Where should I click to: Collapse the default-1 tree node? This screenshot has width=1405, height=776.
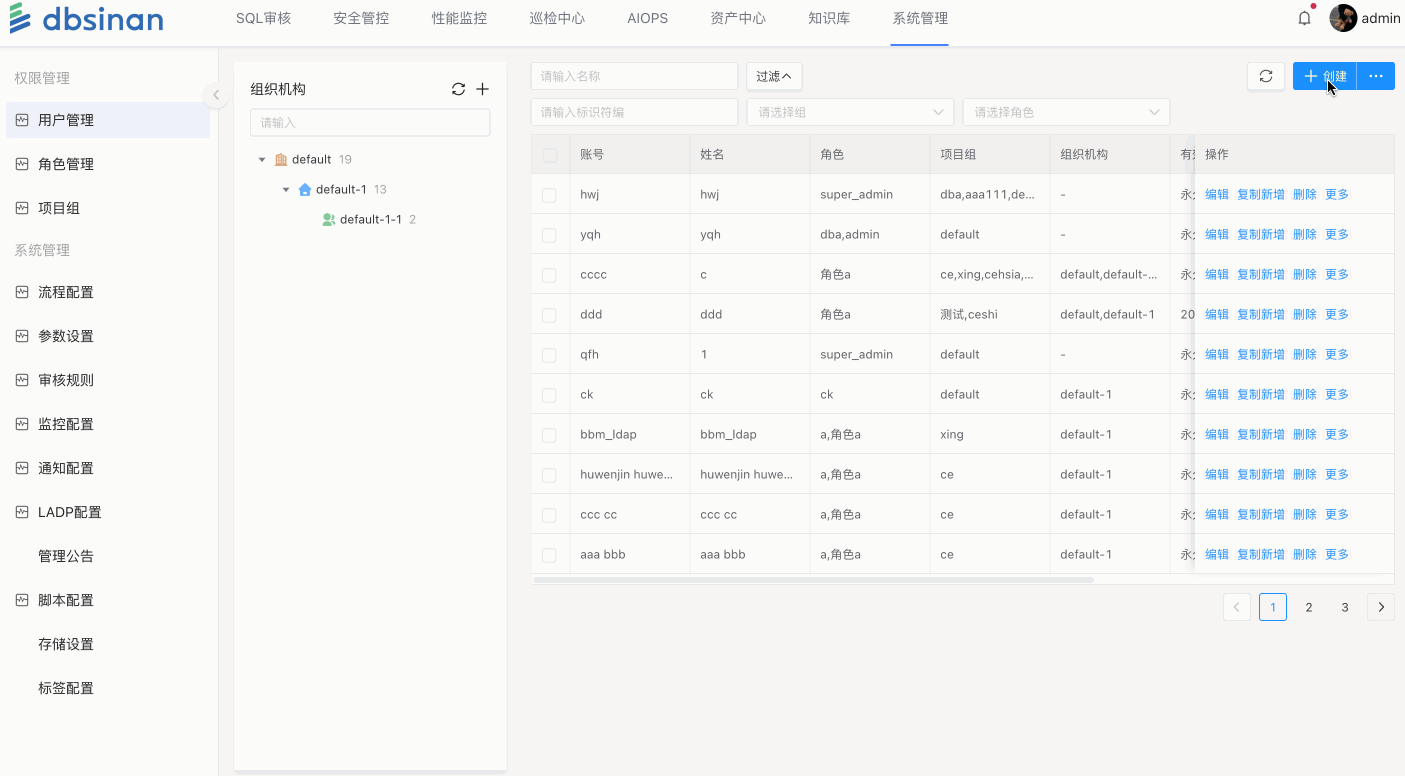pyautogui.click(x=286, y=189)
